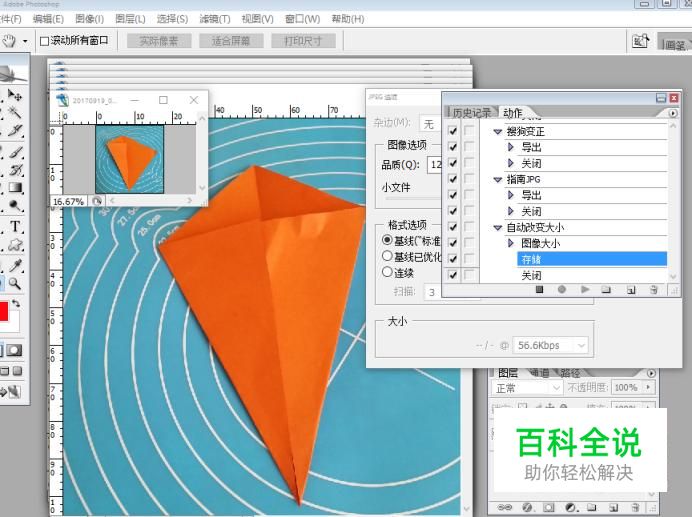Create new fill or adjustment layer
This screenshot has width=692, height=517.
(571, 507)
